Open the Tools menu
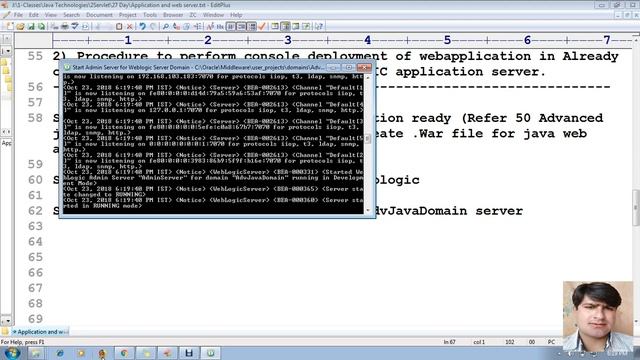The height and width of the screenshot is (360, 640). click(150, 15)
